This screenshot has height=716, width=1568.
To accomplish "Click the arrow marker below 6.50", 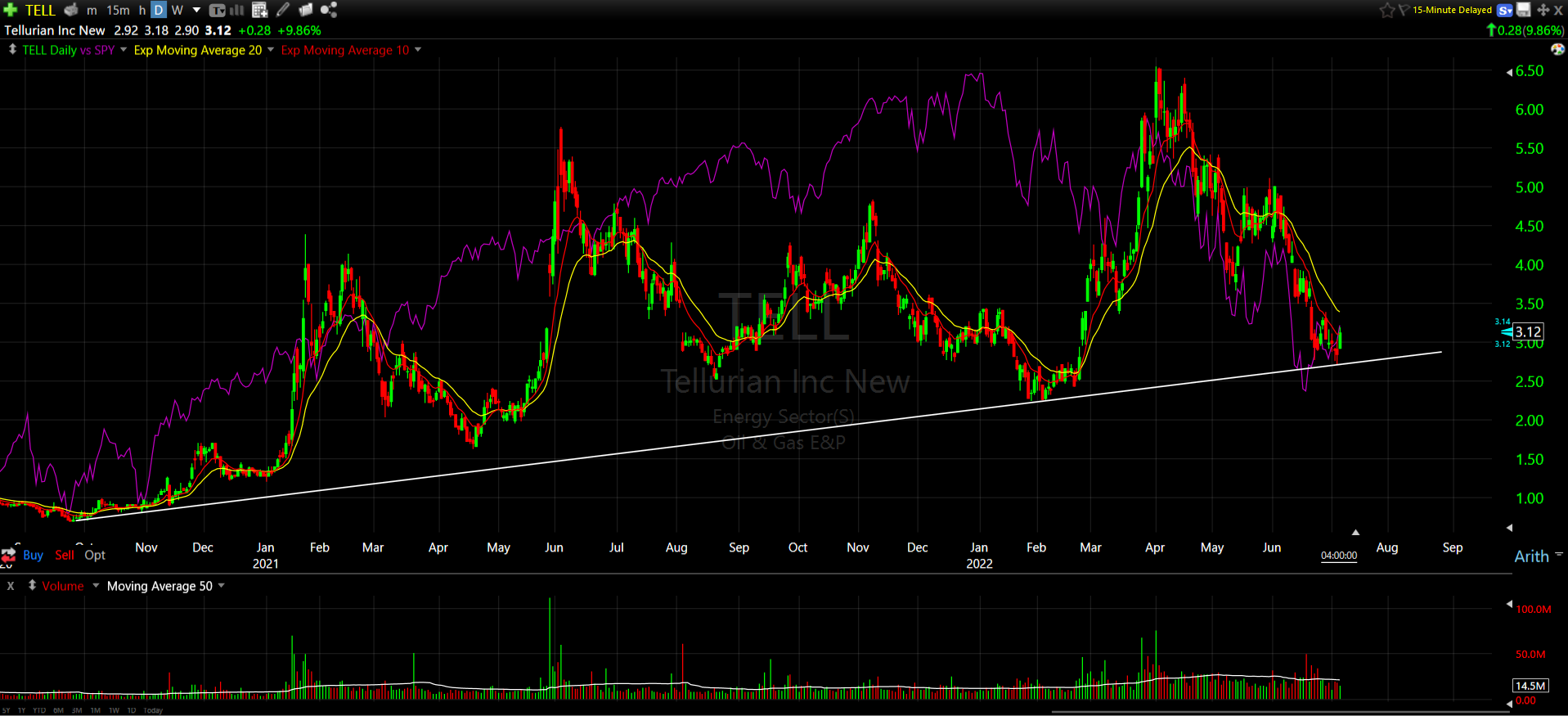I will click(1509, 73).
